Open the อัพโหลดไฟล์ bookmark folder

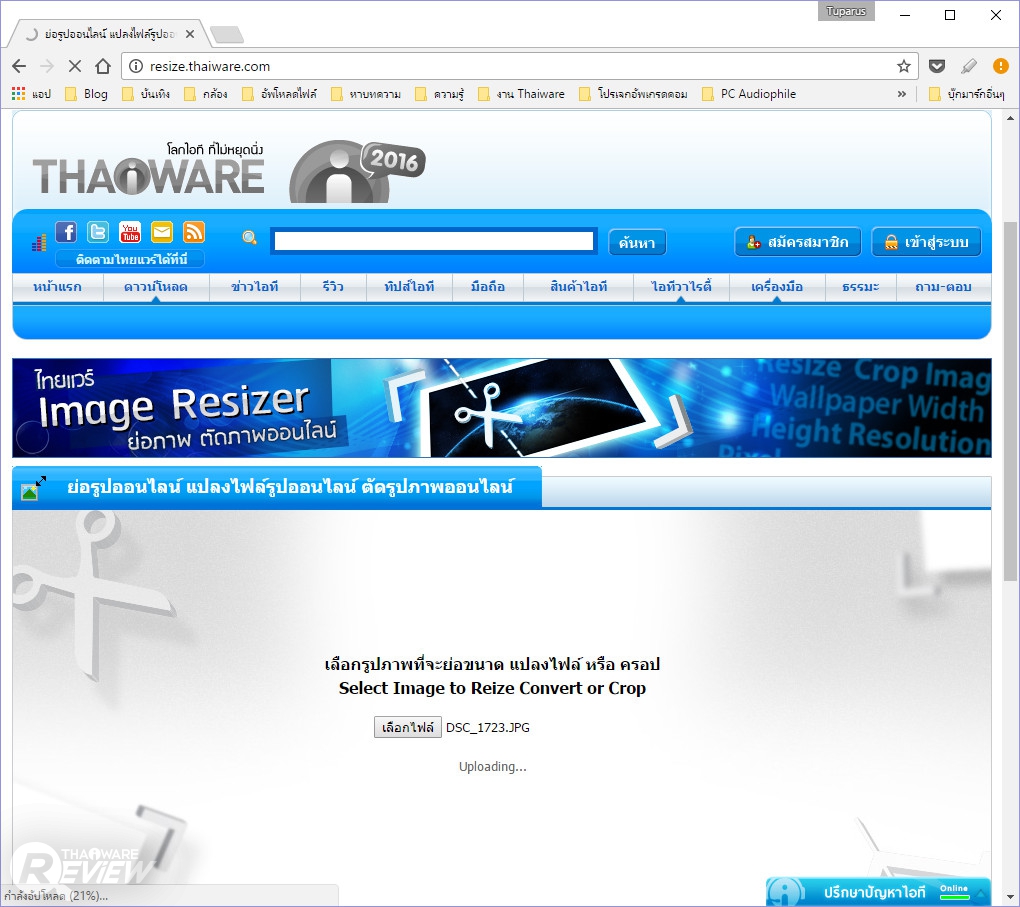280,94
